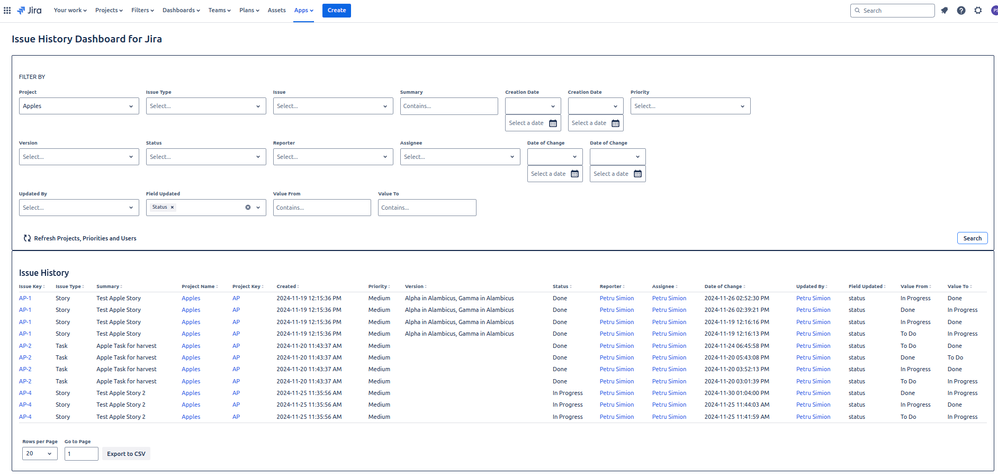Open calendar icon of second Creation Date
998x475 pixels.
click(x=615, y=123)
